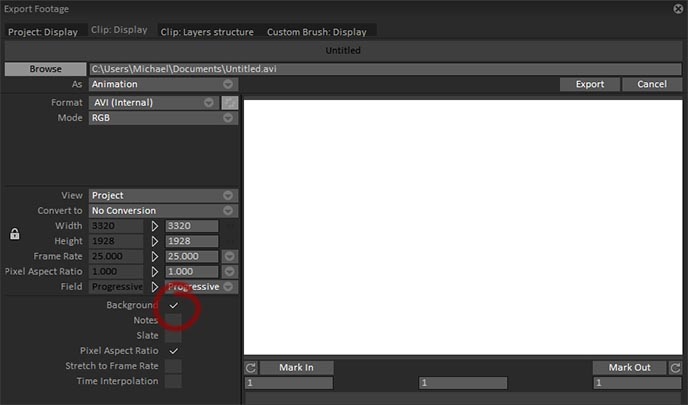Click the arrow icon between the Height fields
Viewport: 688px width, 405px height.
tap(154, 241)
